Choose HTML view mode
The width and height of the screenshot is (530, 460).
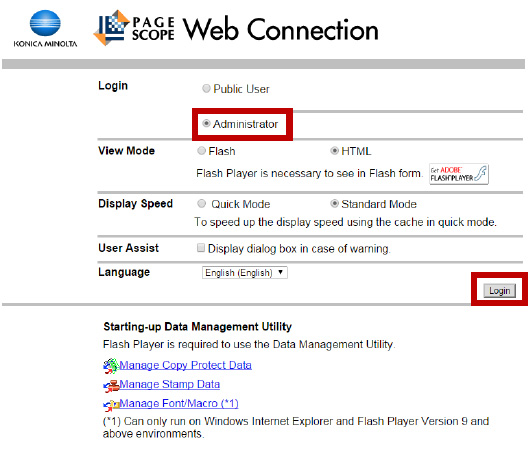[334, 150]
